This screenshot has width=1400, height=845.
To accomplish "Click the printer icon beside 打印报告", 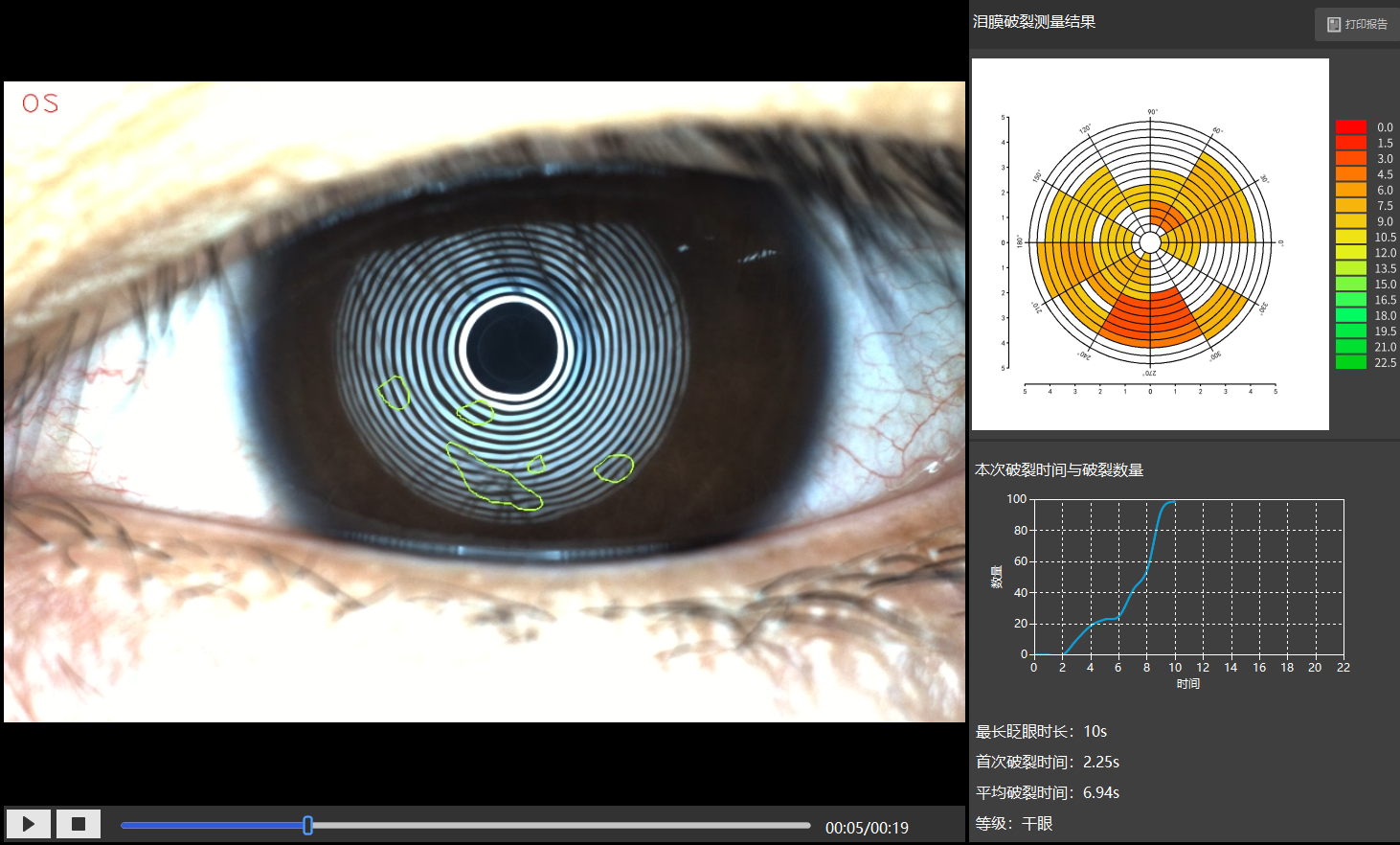I will pyautogui.click(x=1334, y=24).
